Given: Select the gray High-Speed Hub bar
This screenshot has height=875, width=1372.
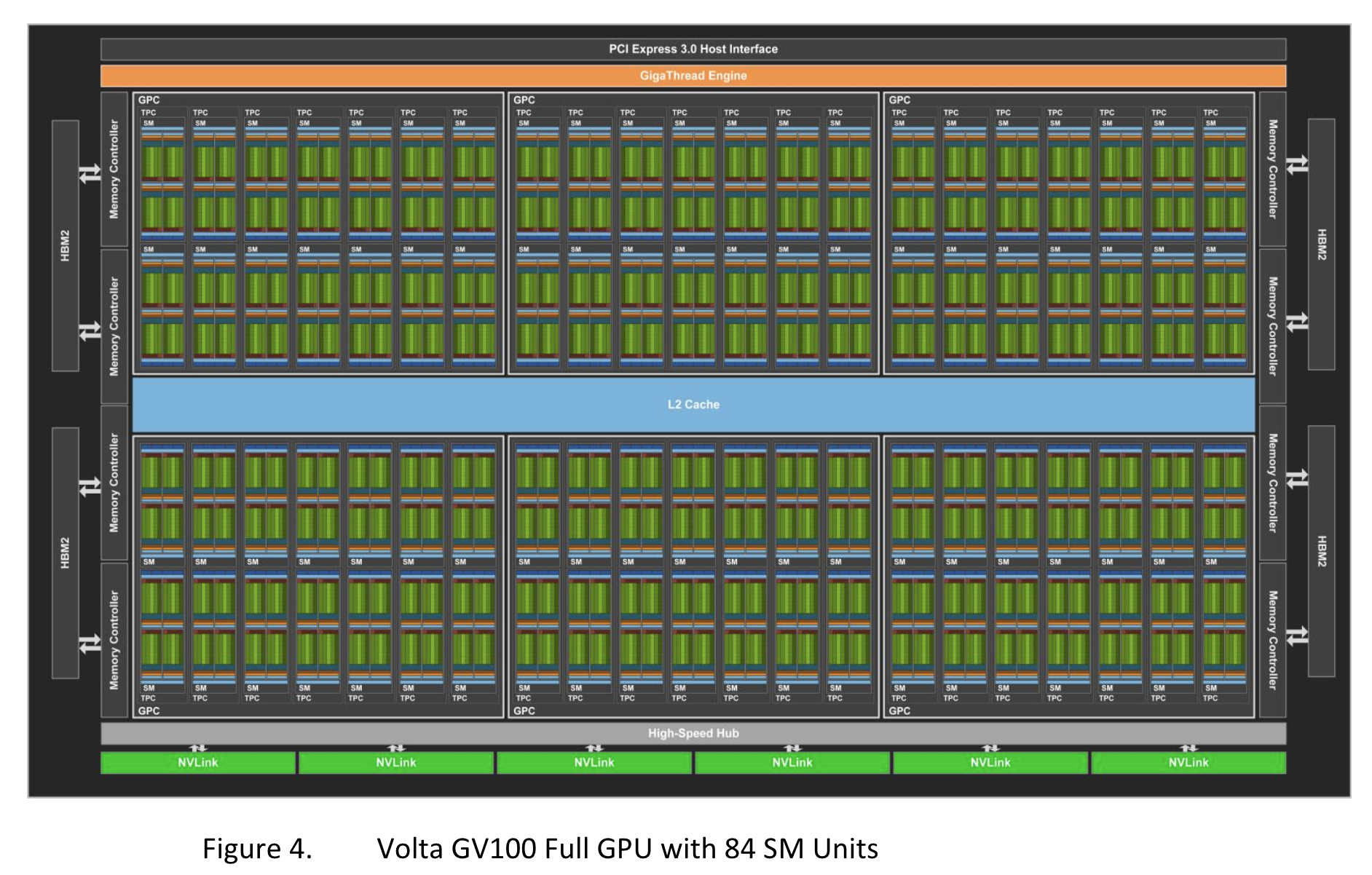Looking at the screenshot, I should [693, 733].
